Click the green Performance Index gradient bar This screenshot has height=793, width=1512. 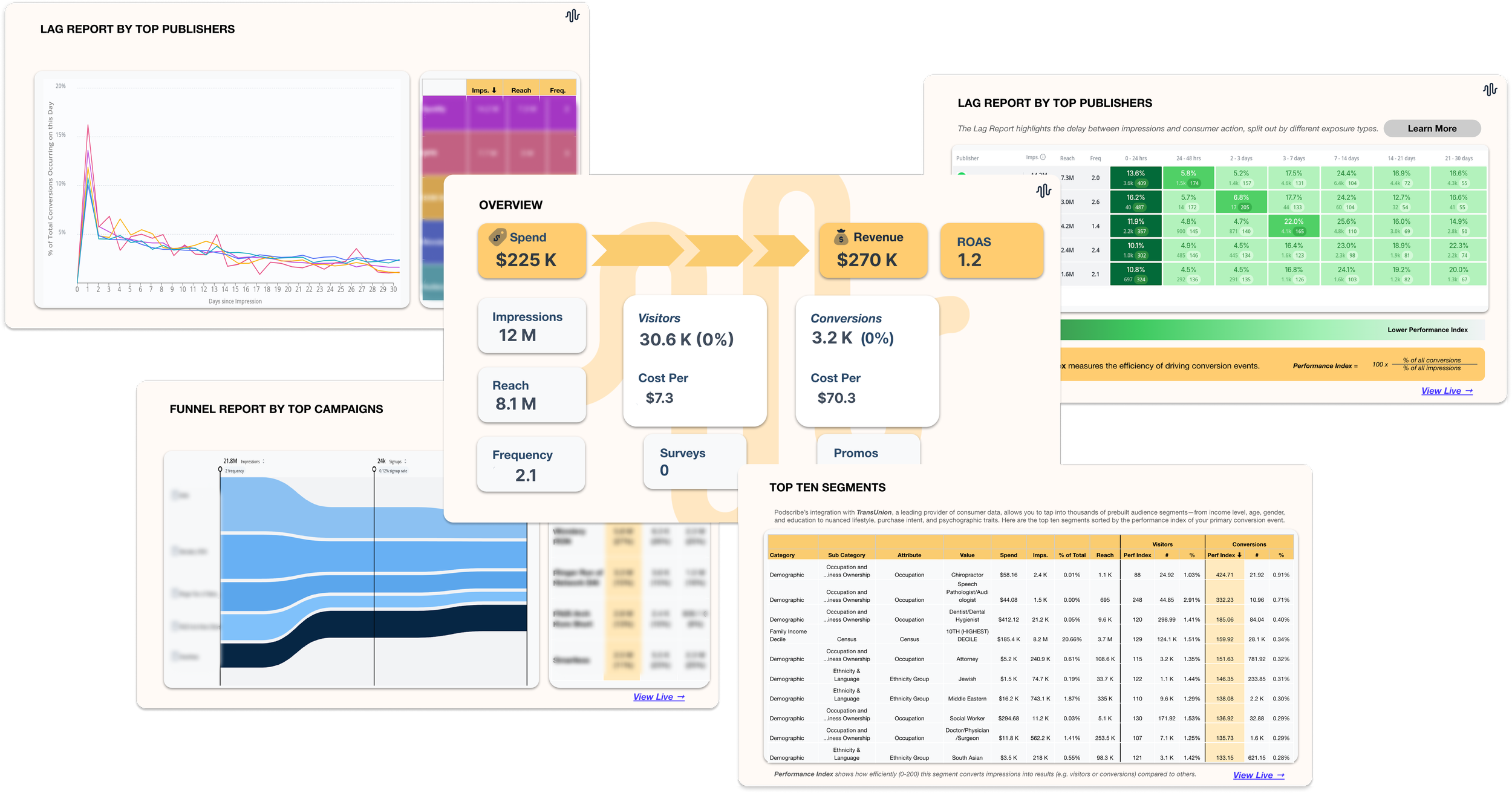[x=1210, y=330]
